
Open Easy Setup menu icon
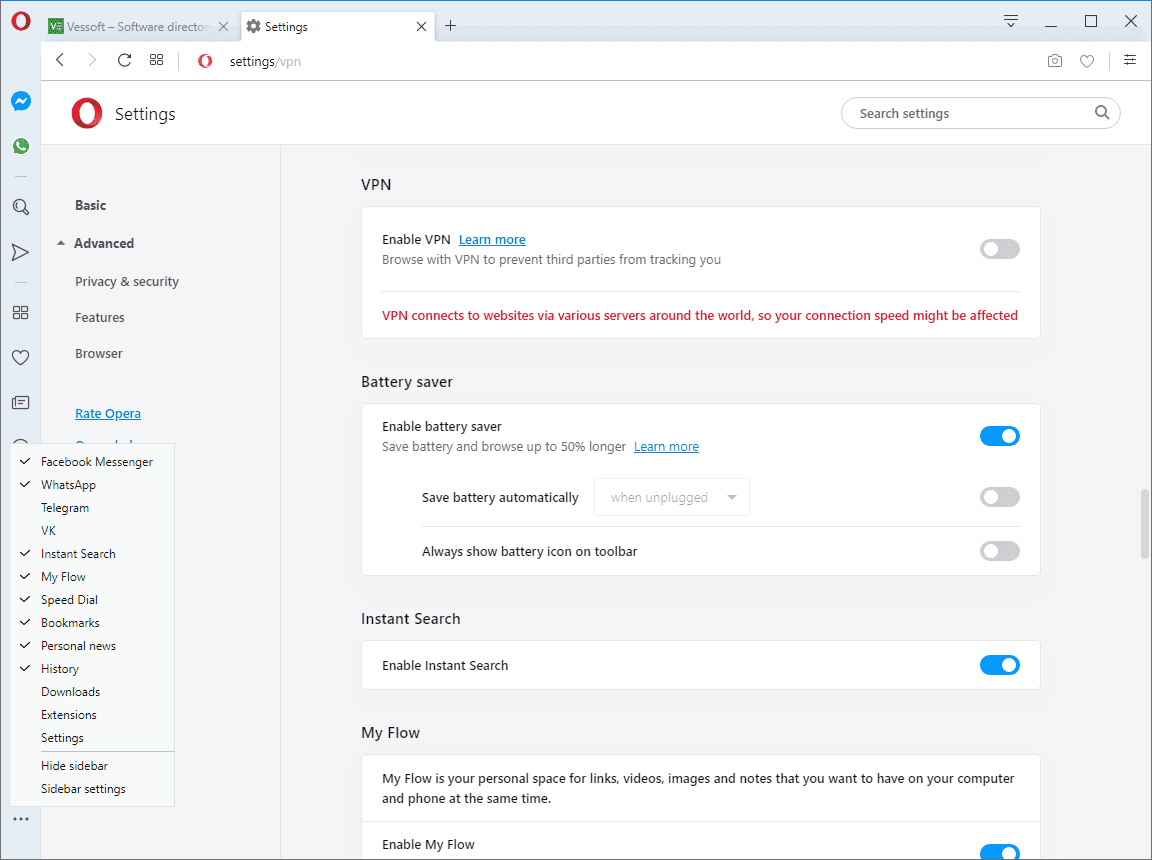[x=1130, y=60]
